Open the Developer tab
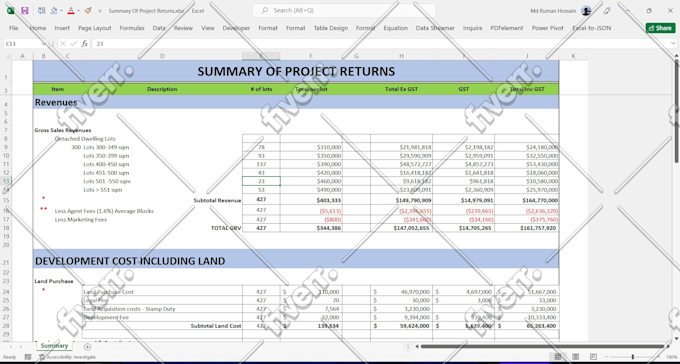 point(236,28)
